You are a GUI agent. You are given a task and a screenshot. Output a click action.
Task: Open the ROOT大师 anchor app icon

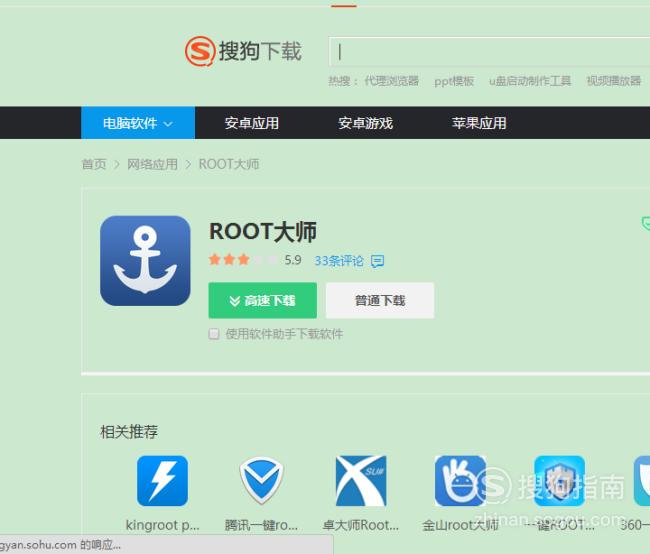[145, 261]
